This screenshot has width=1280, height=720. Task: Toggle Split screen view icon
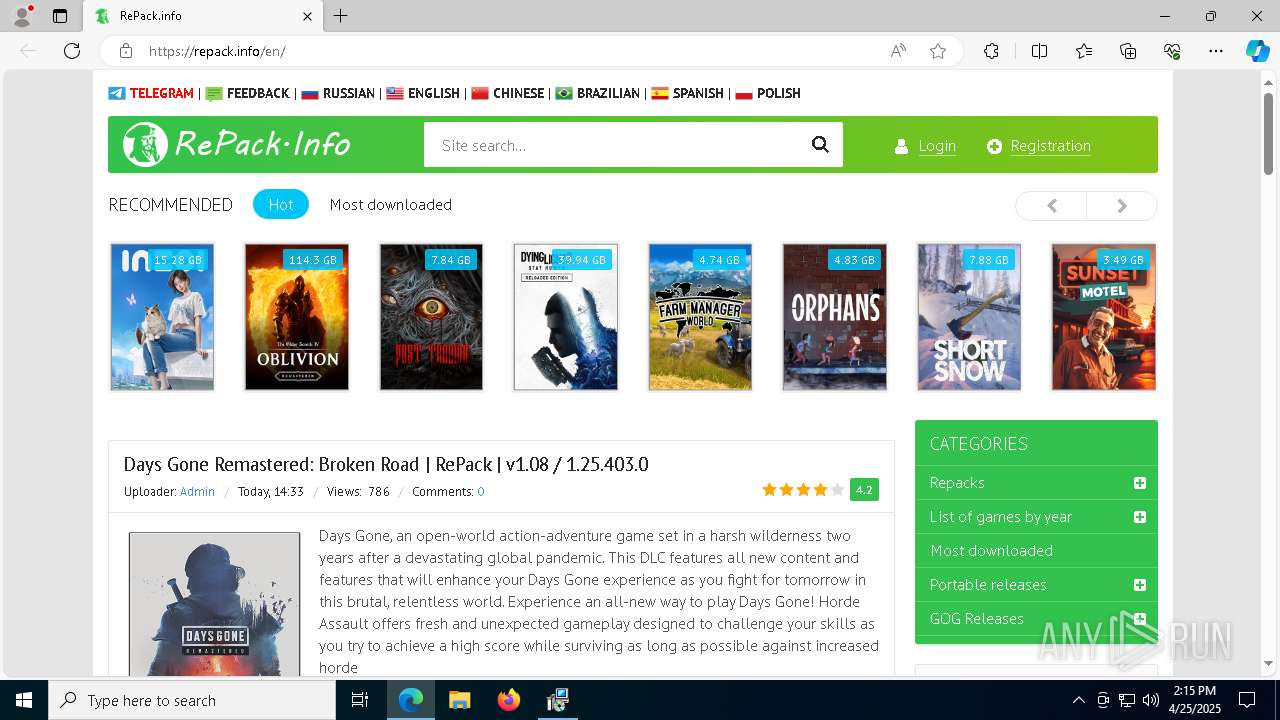point(1039,51)
